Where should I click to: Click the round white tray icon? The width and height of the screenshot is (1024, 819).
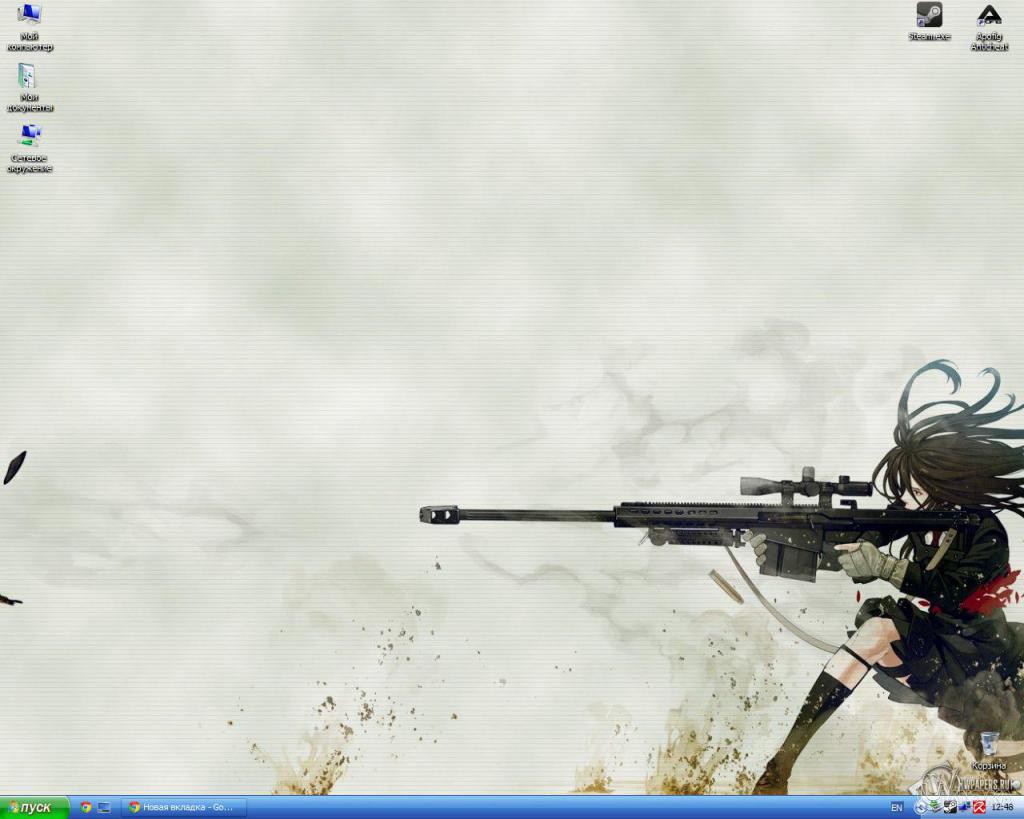(x=921, y=808)
